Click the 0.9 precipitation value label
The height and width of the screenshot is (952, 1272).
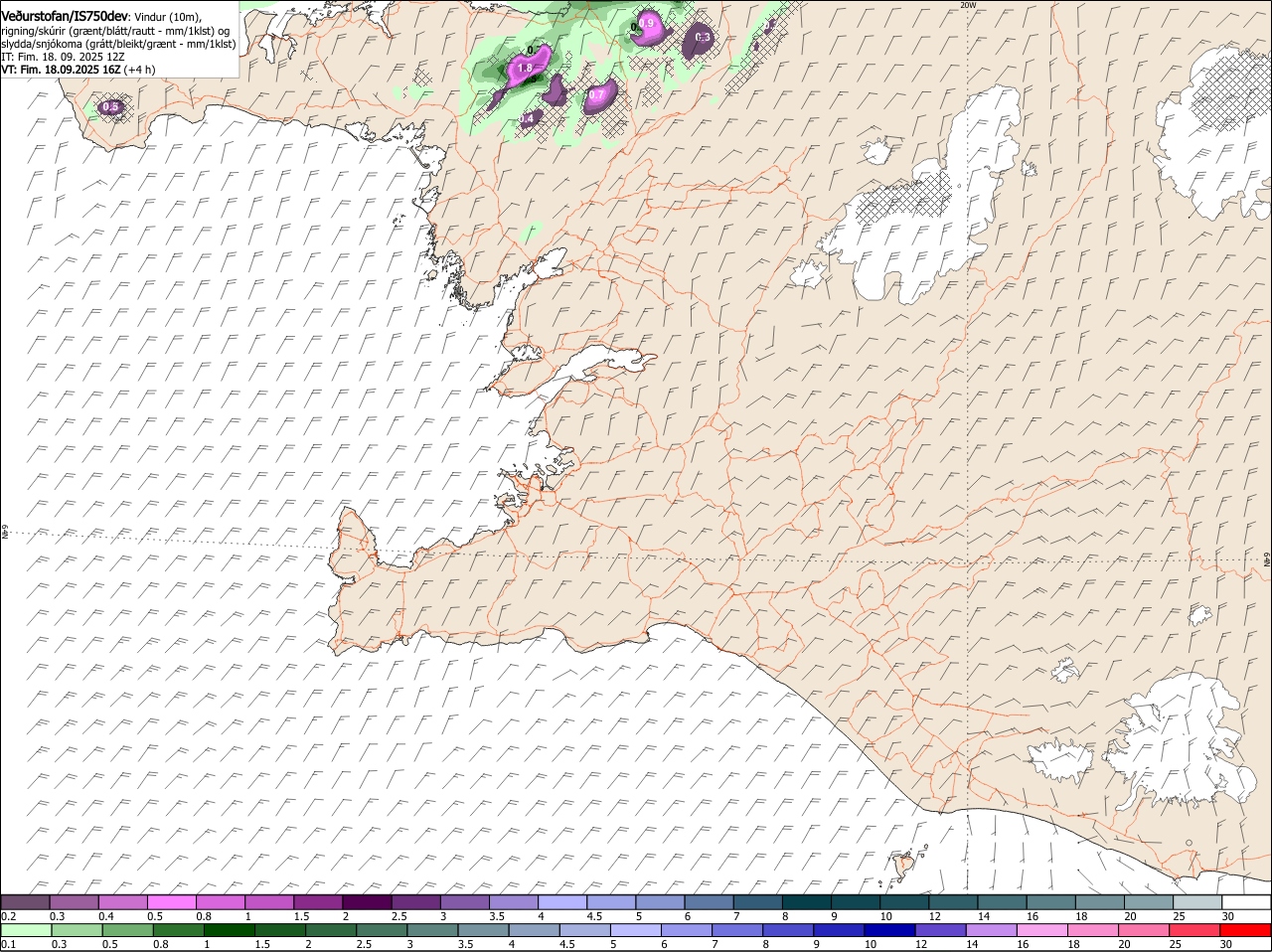[647, 23]
